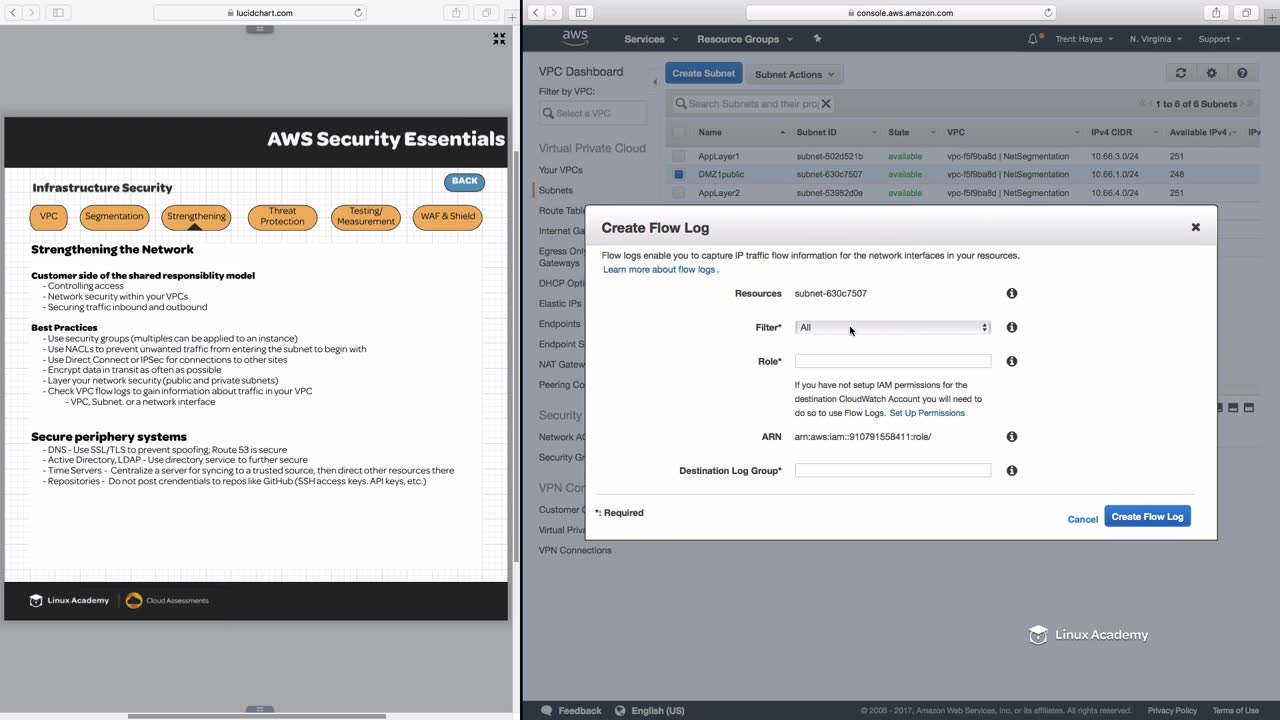Screen dimensions: 1280x720
Task: Toggle sidebar in the Lucidchart Safari window
Action: coord(58,13)
